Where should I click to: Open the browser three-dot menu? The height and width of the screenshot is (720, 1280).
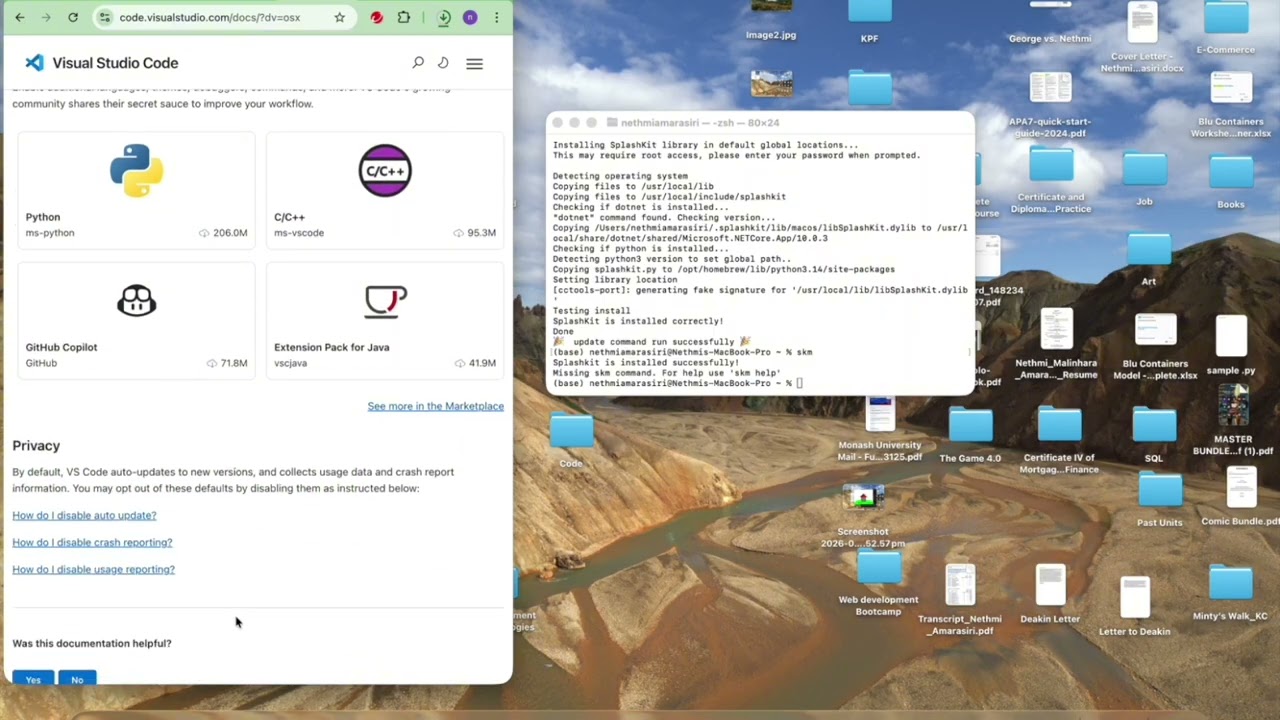496,17
